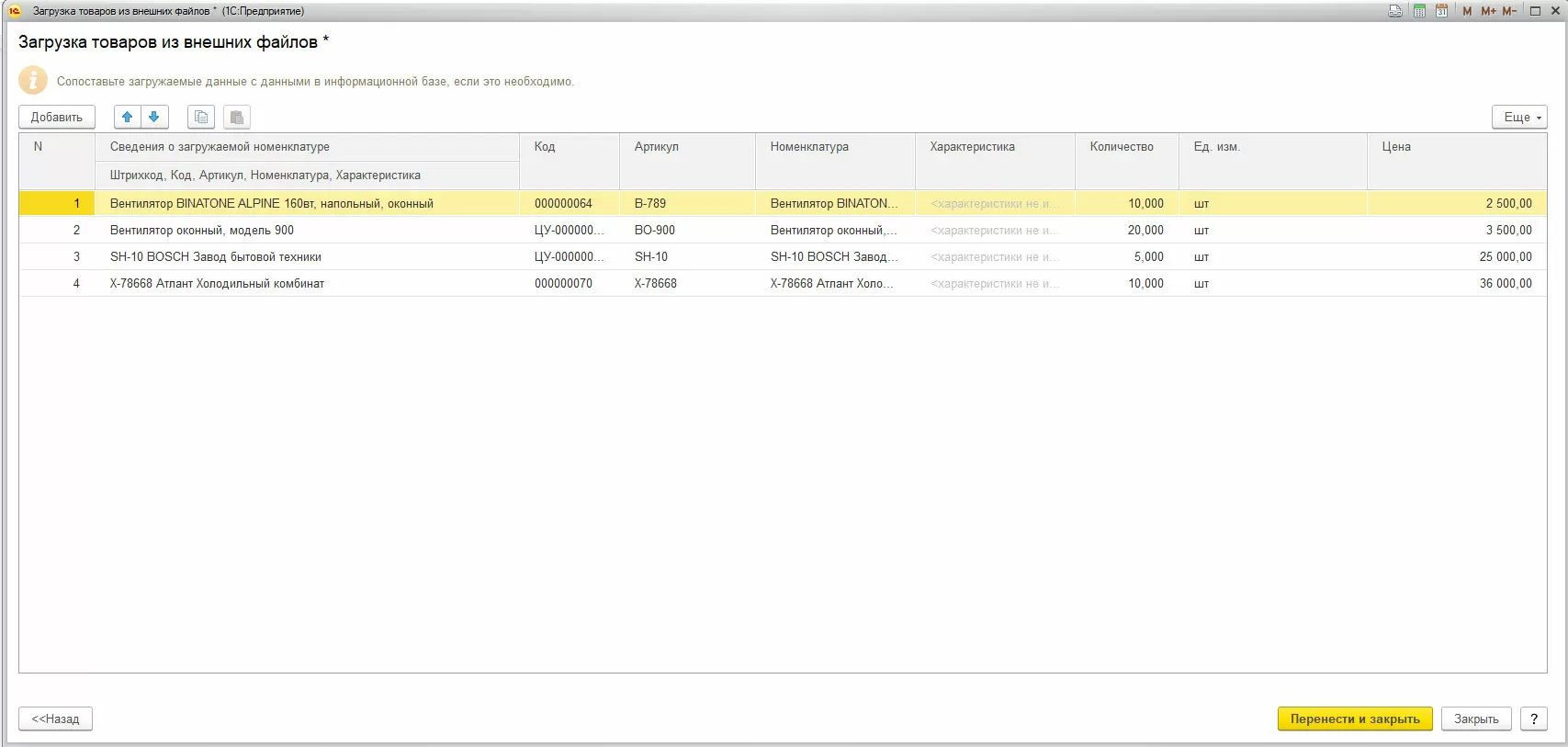The height and width of the screenshot is (747, 1568).
Task: Click the paste rows icon
Action: pyautogui.click(x=237, y=117)
